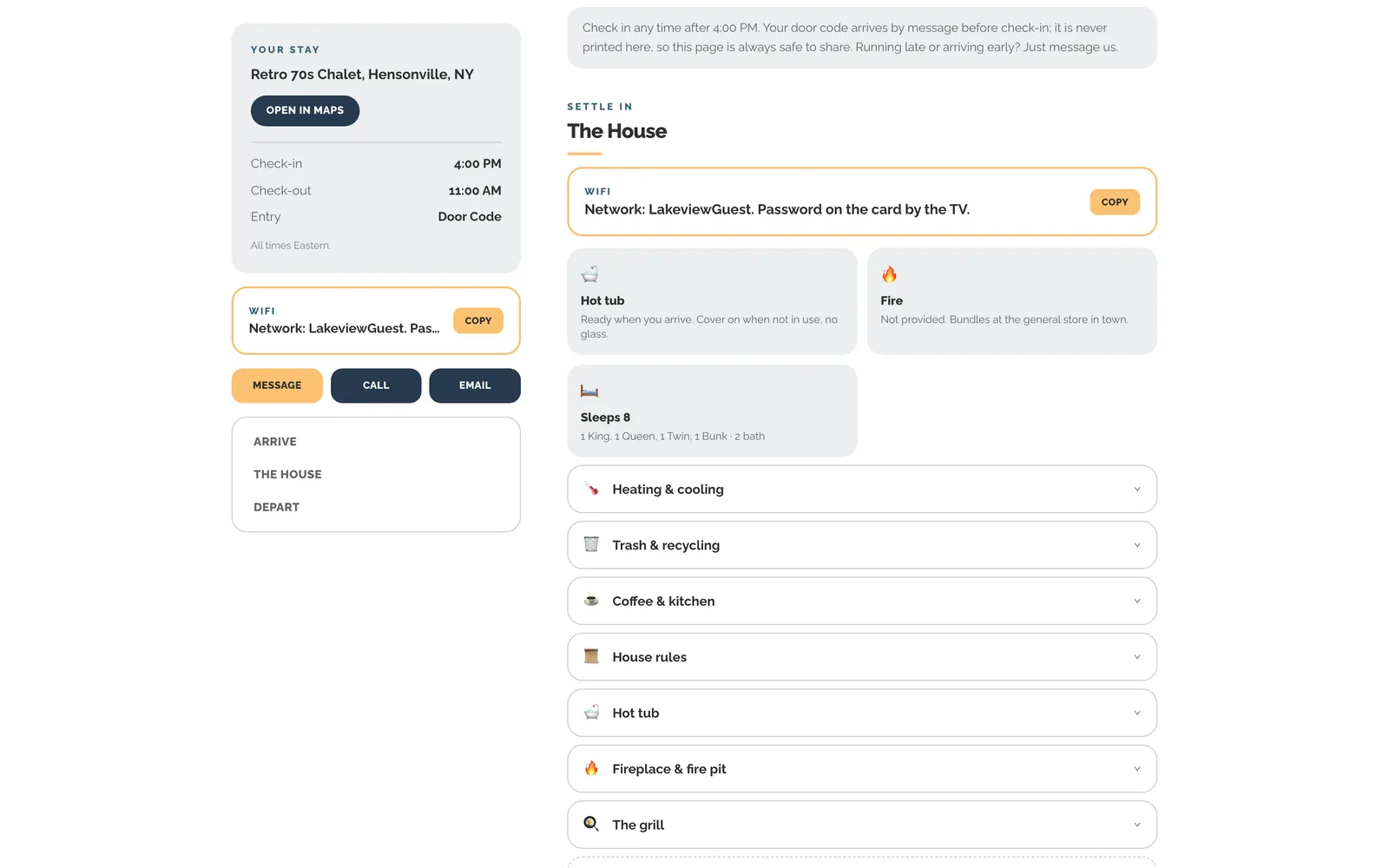Expand the Hot tub accordion chevron

pyautogui.click(x=1137, y=713)
